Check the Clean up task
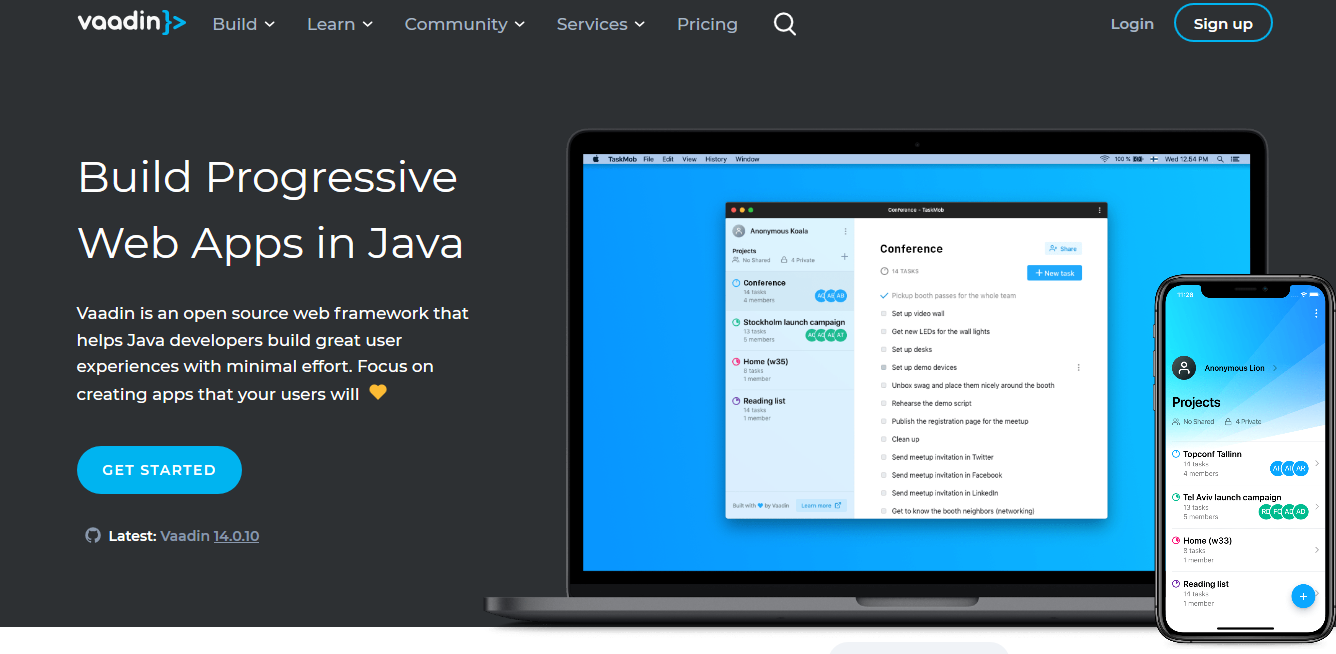1336x654 pixels. coord(884,440)
